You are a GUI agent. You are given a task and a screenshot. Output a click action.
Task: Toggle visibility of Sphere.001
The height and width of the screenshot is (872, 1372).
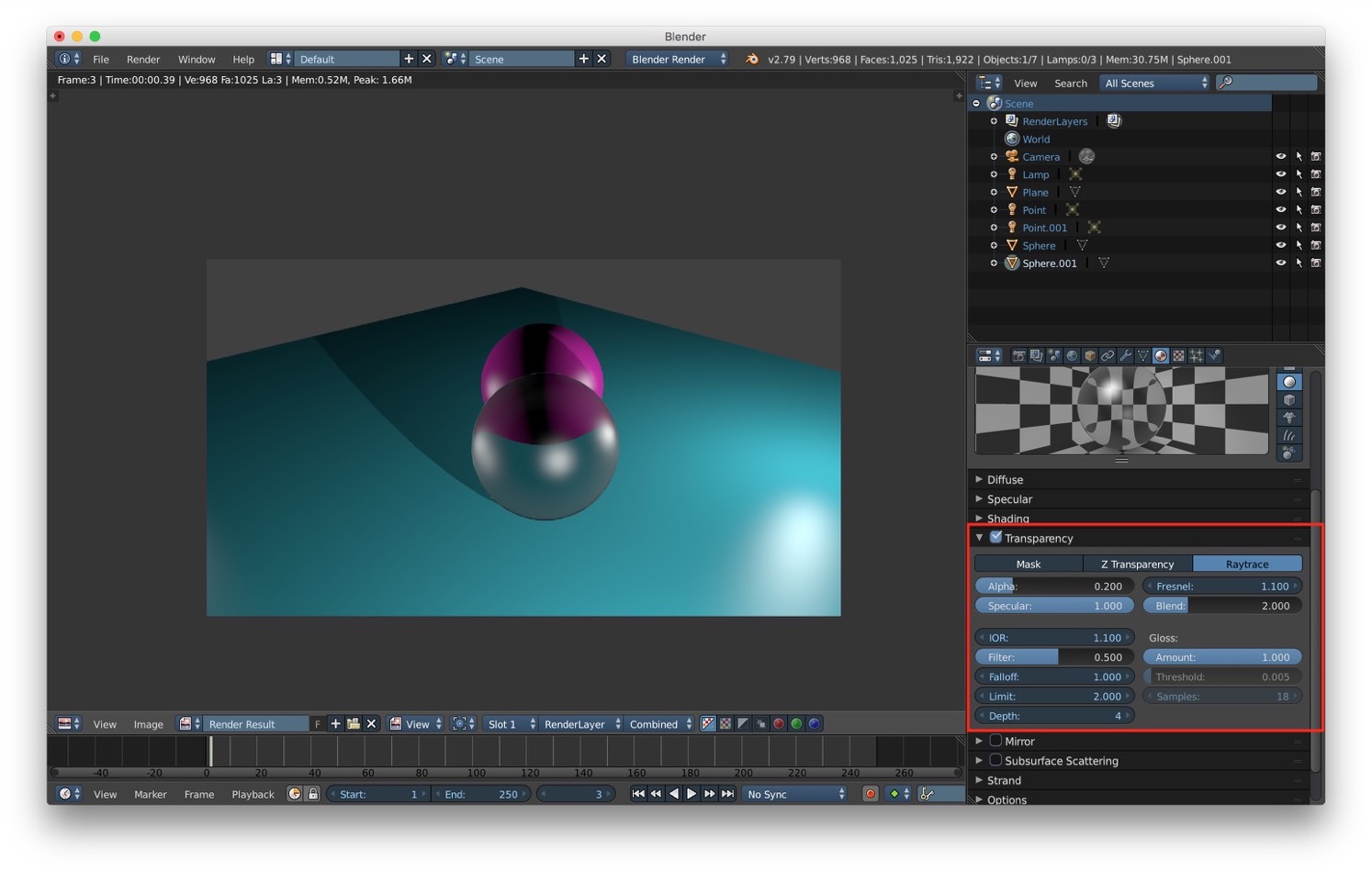click(x=1280, y=263)
